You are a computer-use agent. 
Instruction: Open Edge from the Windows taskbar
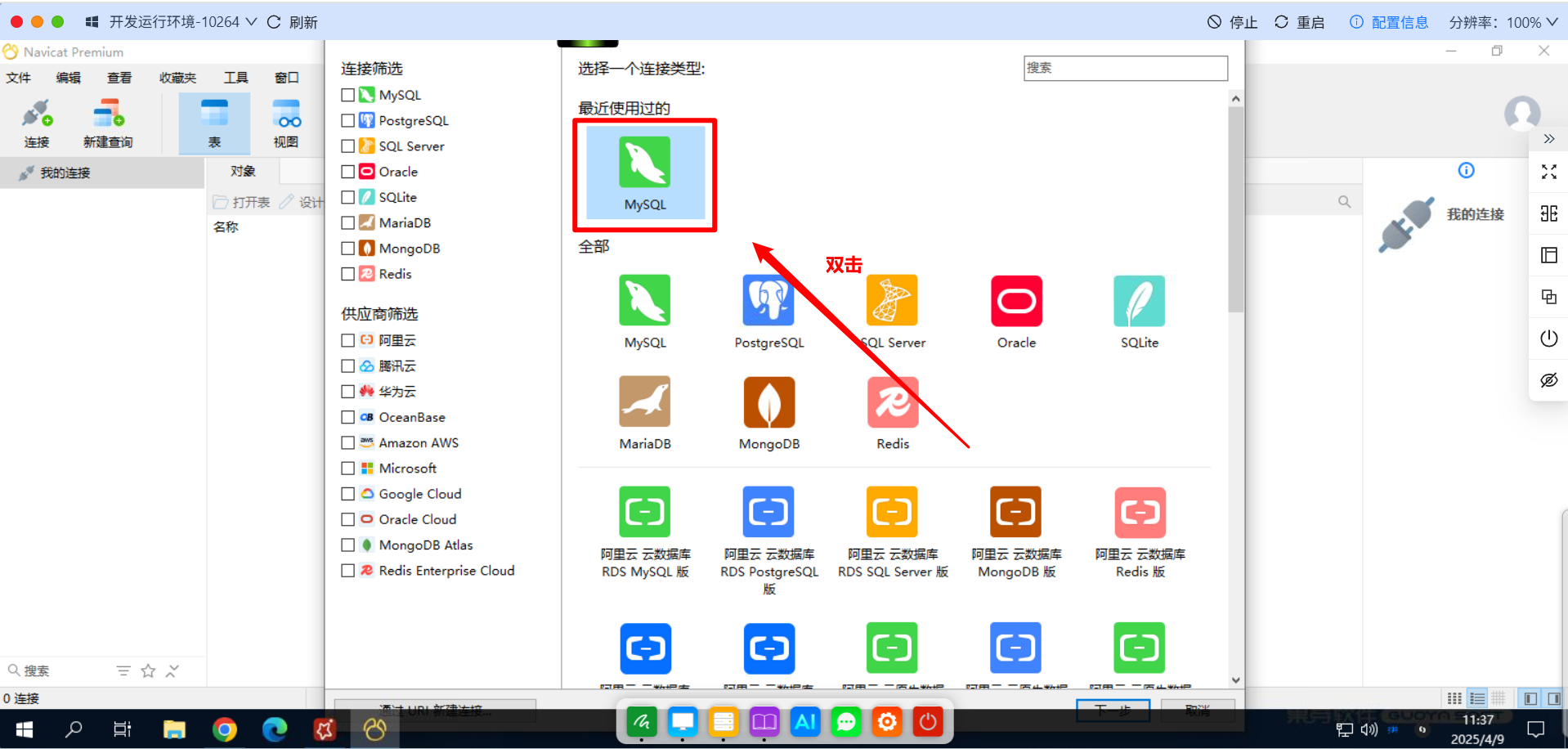[x=274, y=729]
